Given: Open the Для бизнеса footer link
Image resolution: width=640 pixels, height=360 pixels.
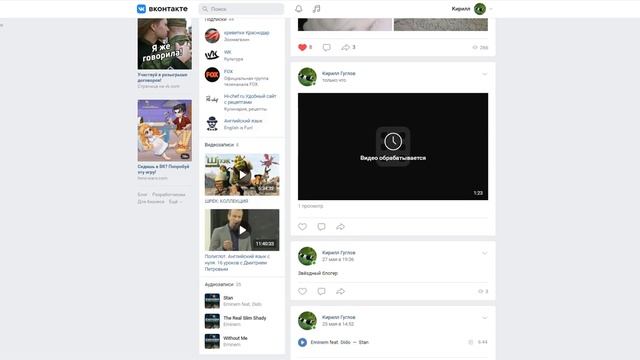Looking at the screenshot, I should click(151, 202).
